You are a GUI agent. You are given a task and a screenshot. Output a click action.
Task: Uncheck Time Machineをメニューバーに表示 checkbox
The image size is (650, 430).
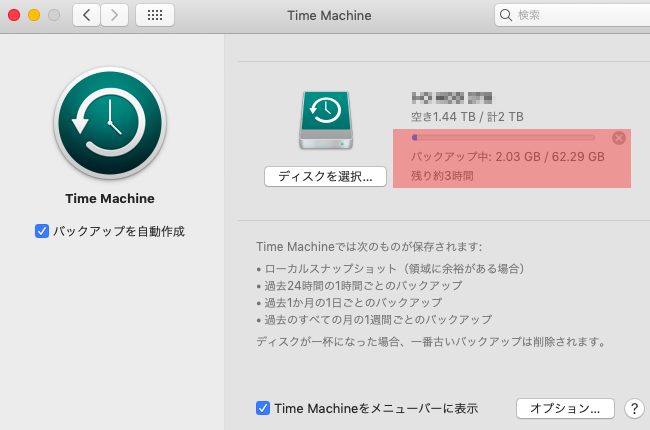pyautogui.click(x=263, y=408)
